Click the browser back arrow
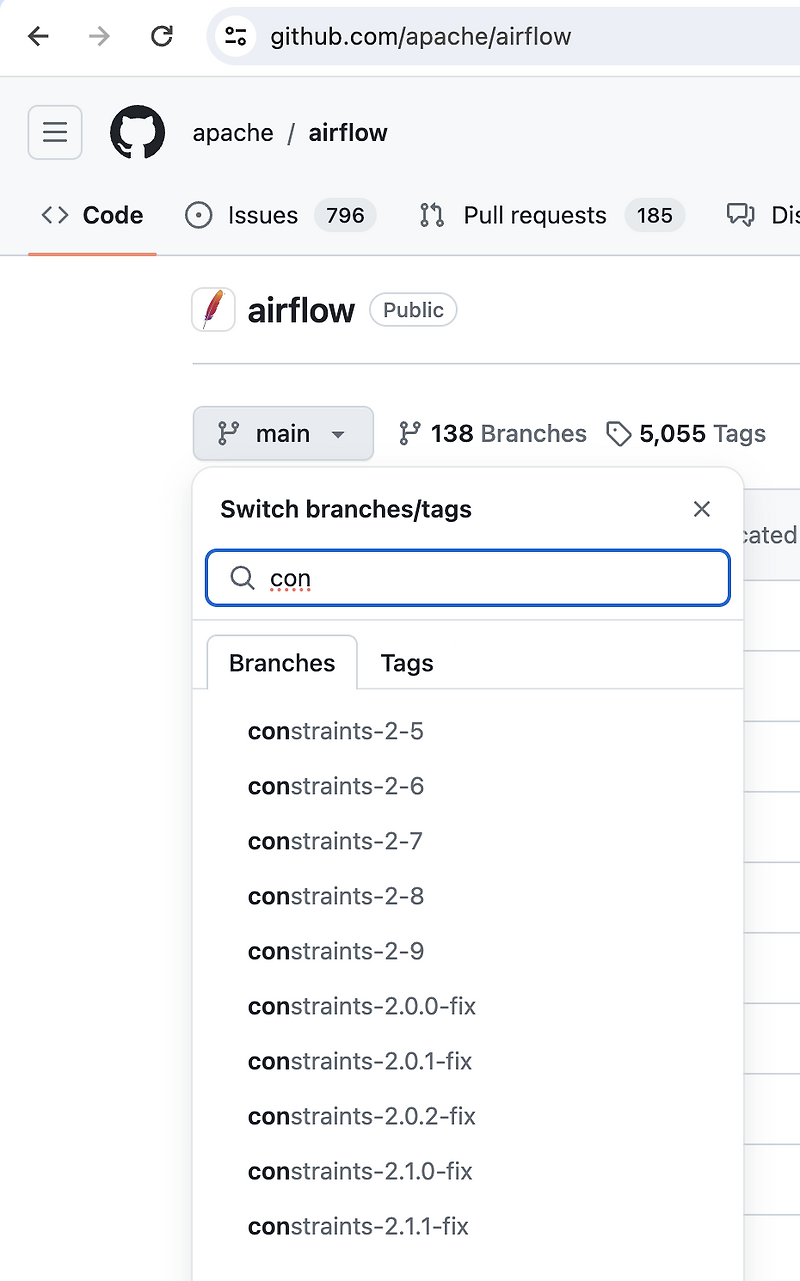Viewport: 800px width, 1281px height. (x=38, y=37)
